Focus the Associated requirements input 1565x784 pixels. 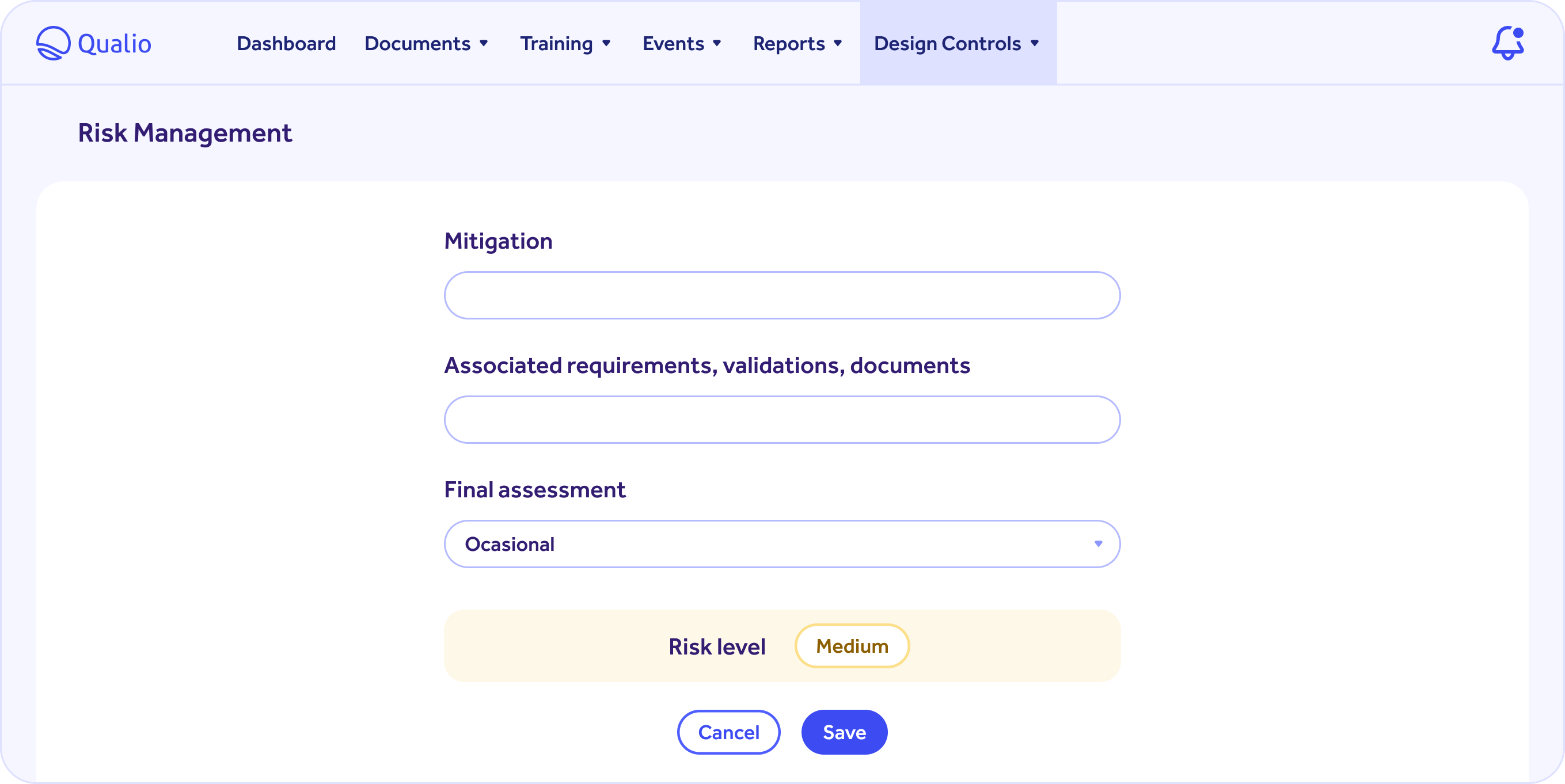[x=782, y=419]
